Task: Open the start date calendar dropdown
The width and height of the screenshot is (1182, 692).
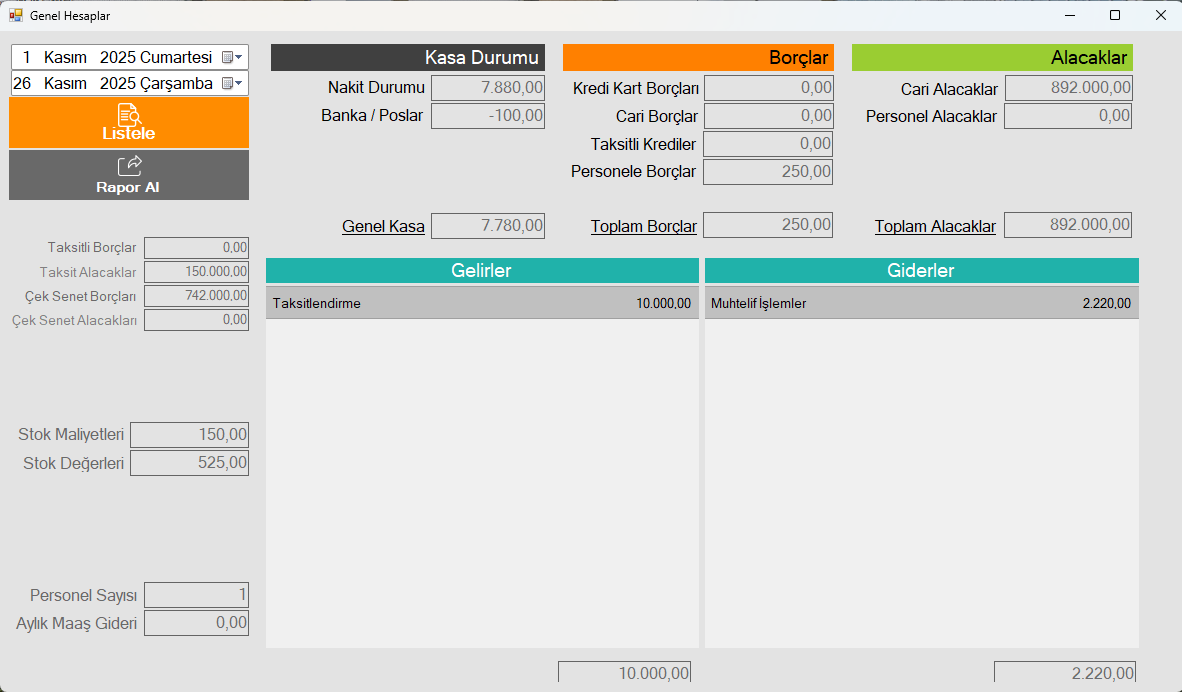Action: [232, 57]
